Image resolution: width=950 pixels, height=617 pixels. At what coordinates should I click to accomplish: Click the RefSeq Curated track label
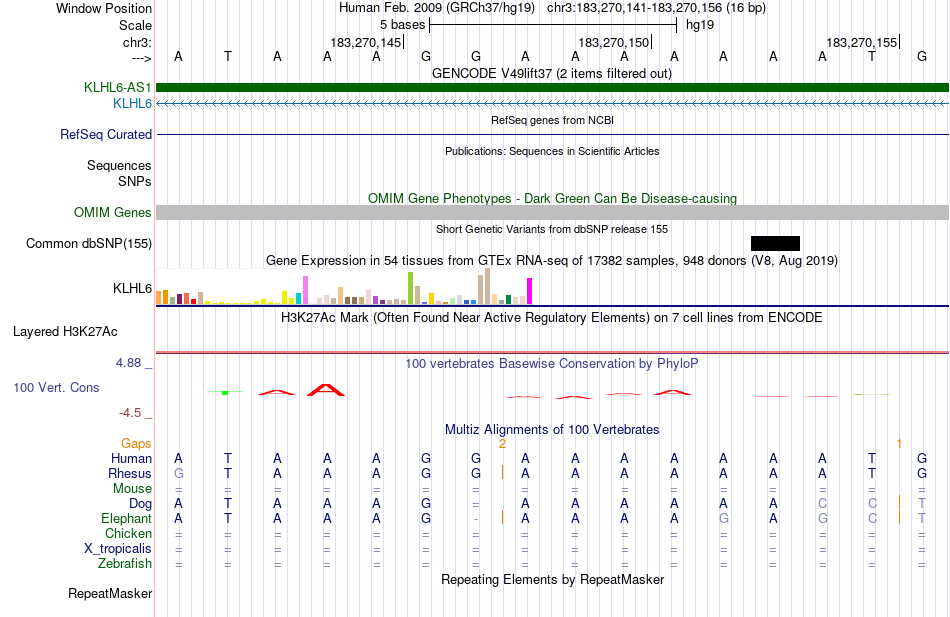point(105,134)
